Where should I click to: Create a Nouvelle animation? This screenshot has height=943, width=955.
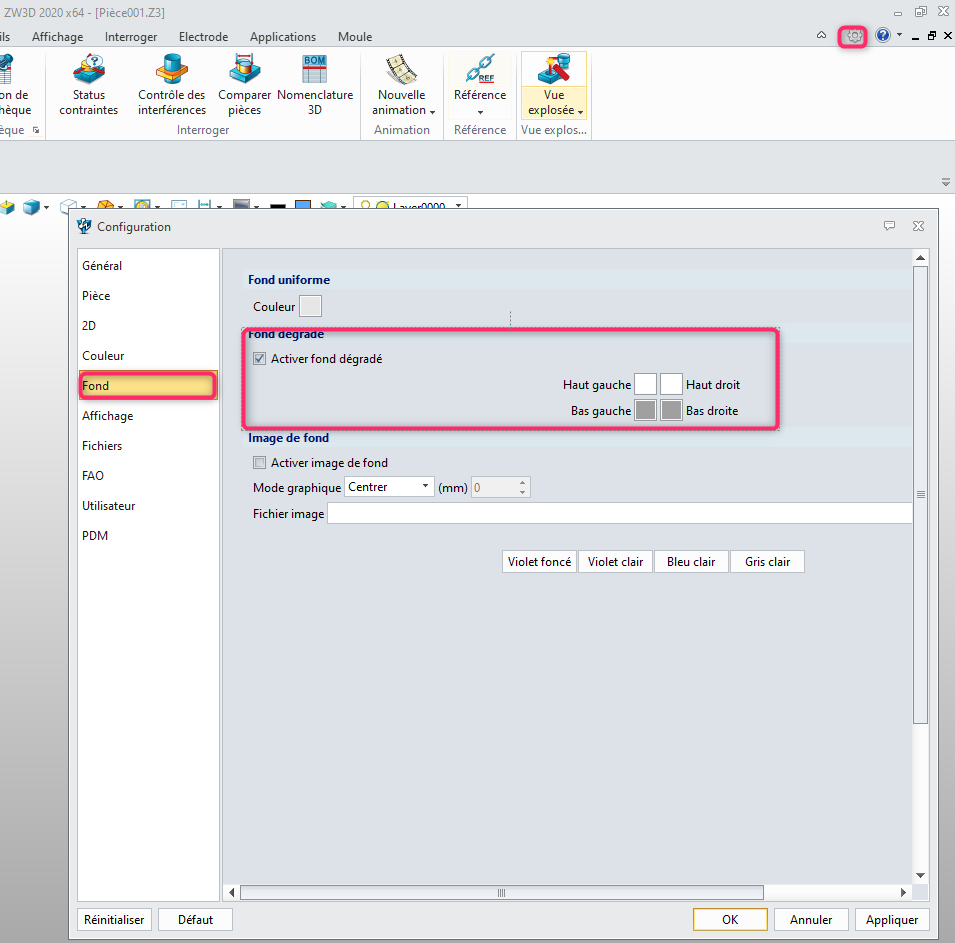coord(402,85)
